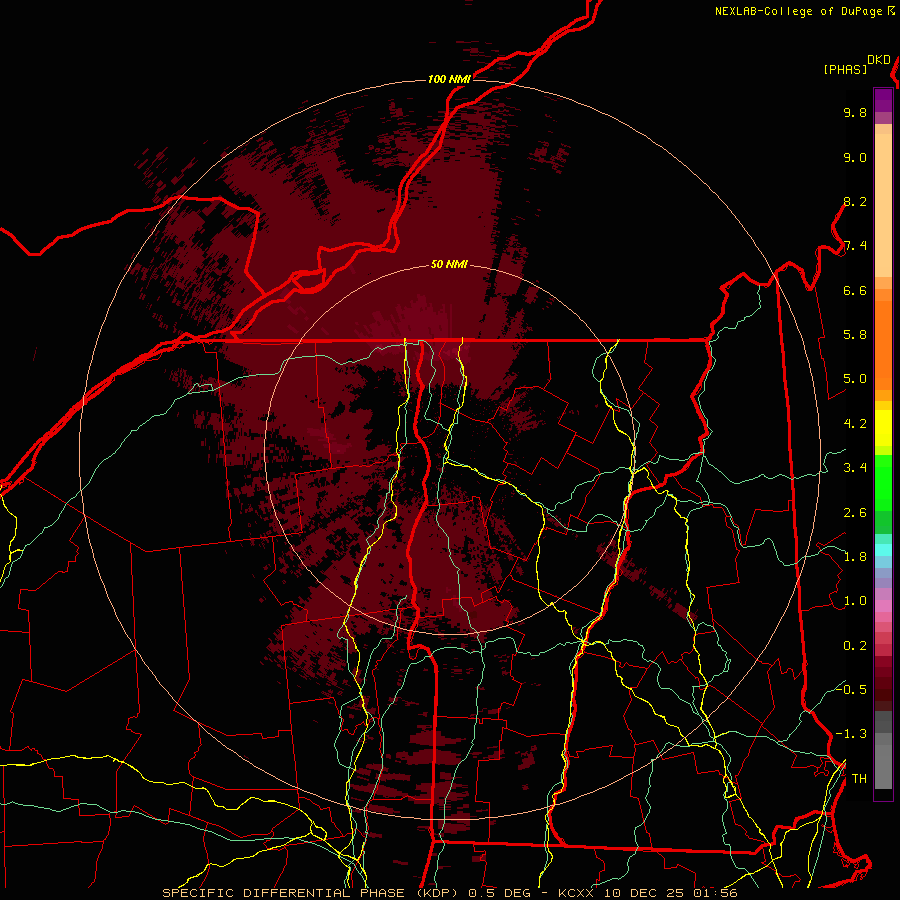
Task: Click the SPECIFIC DIFFERENTIAL PHASE (KDP) caption text
Action: pos(312,893)
